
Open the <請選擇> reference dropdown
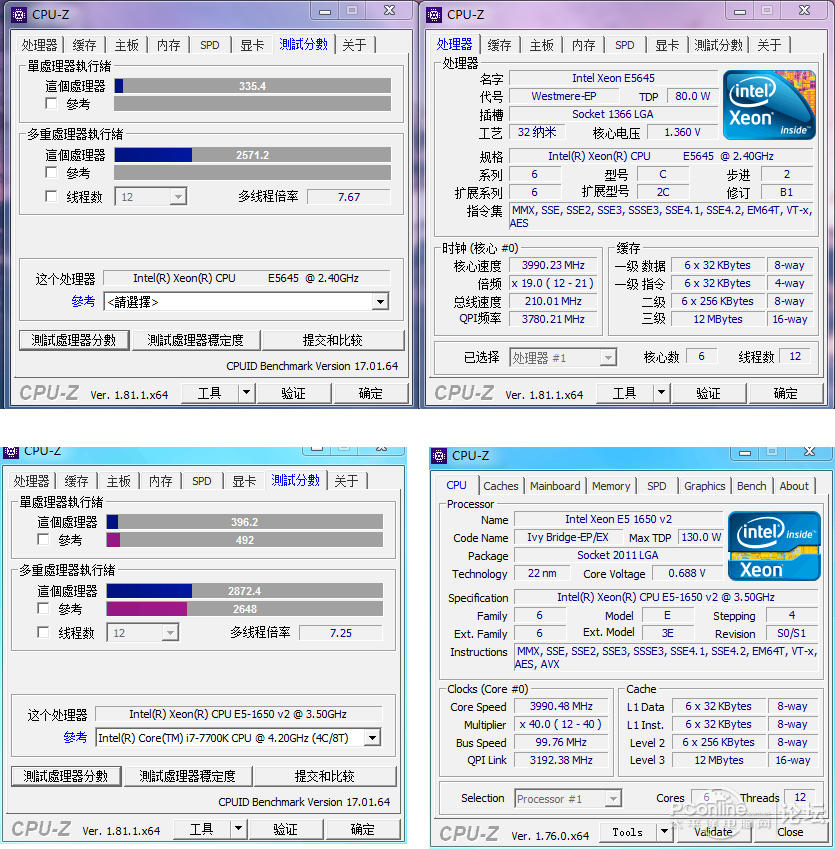[x=381, y=302]
